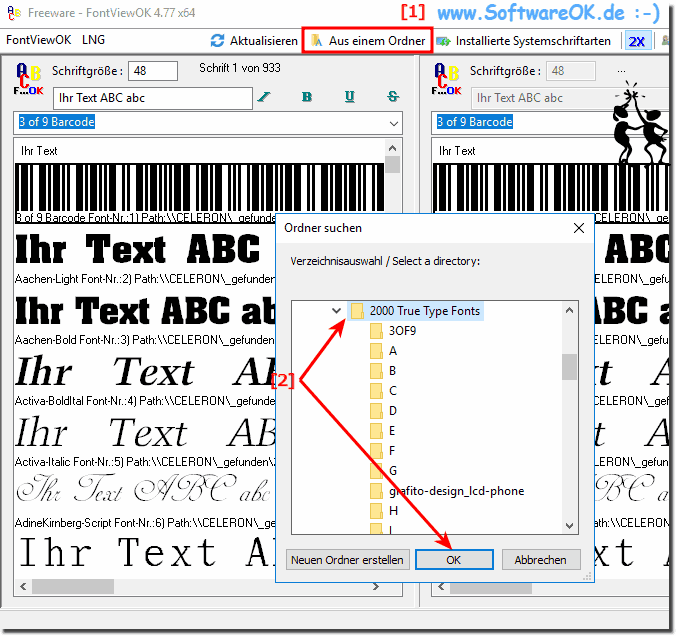Click the left font list horizontal scrollbar thumb
This screenshot has width=676, height=636.
(73, 586)
